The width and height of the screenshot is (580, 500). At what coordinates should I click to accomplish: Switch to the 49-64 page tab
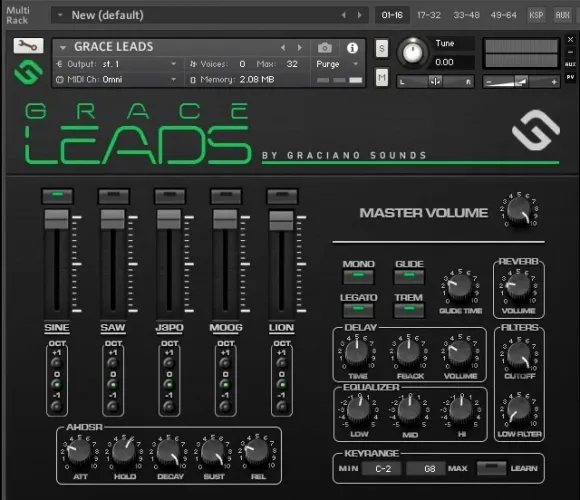(503, 15)
